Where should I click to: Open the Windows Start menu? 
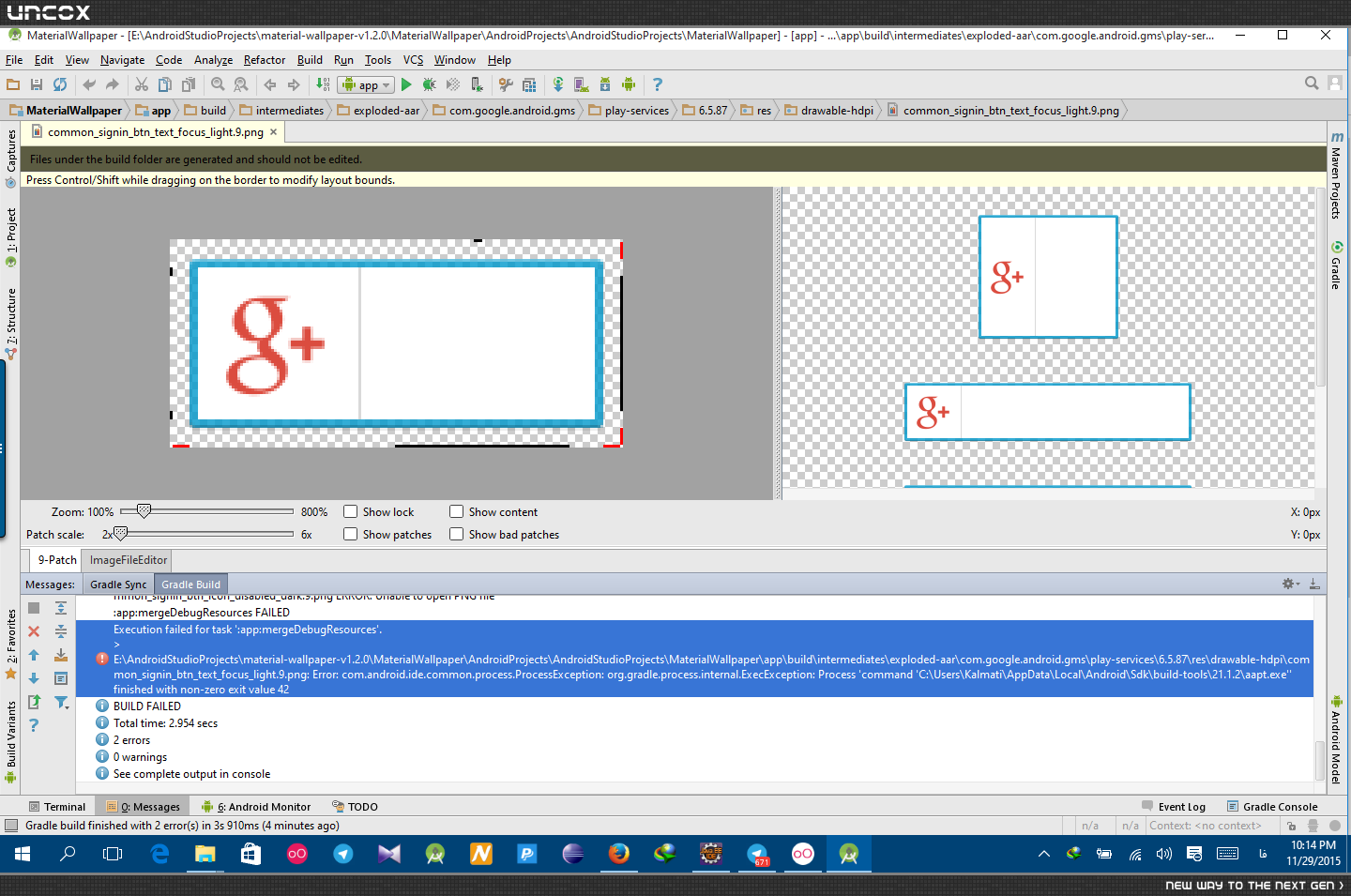23,854
